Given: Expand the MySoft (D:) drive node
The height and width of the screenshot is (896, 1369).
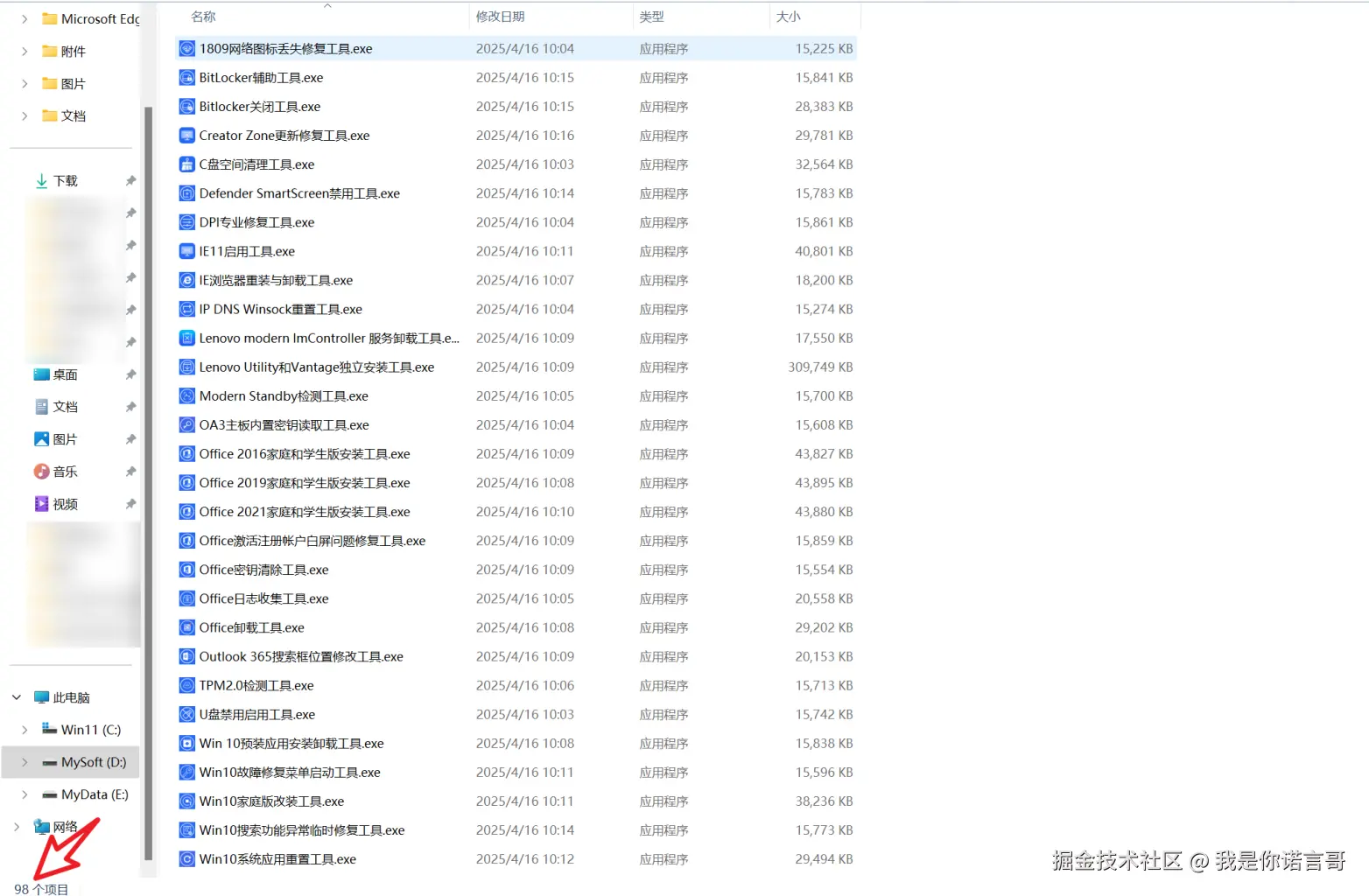Looking at the screenshot, I should (25, 762).
